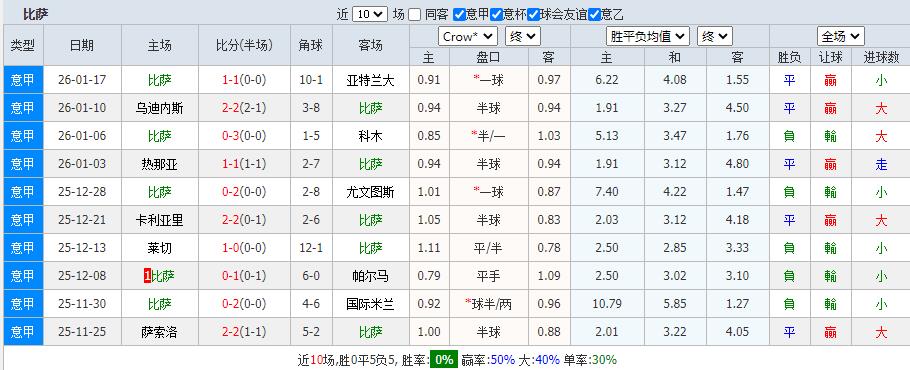Open the 0-1(0-1) score versus 帕尔马
The image size is (910, 370).
[244, 276]
